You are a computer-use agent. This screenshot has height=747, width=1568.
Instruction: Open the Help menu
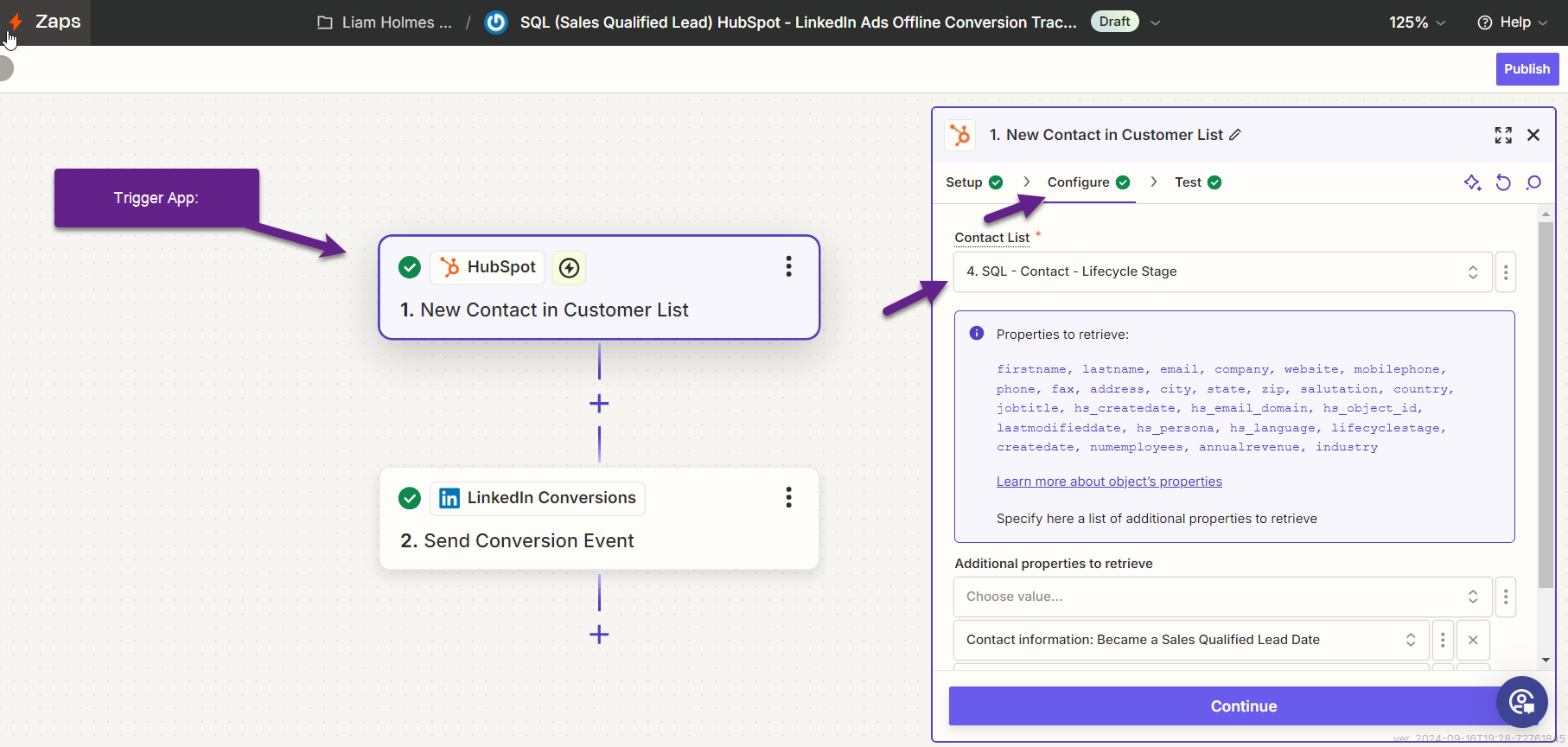click(1513, 22)
